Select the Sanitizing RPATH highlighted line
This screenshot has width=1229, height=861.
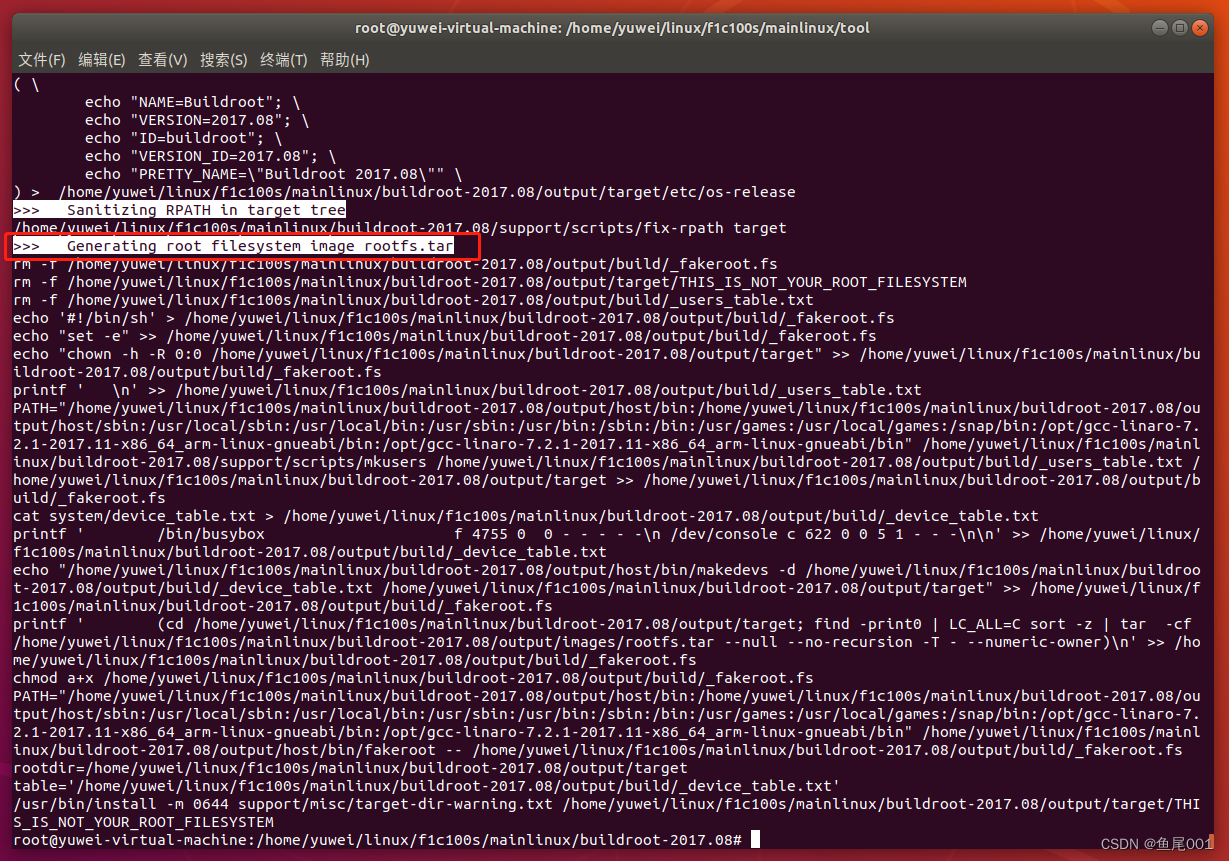[x=180, y=210]
